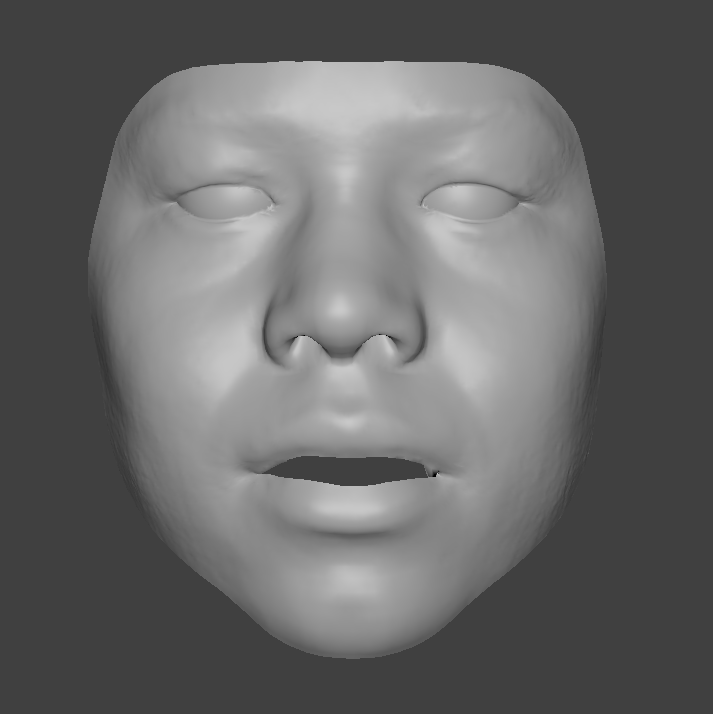Image resolution: width=713 pixels, height=714 pixels.
Task: Select the face model's right-side eye
Action: point(470,200)
